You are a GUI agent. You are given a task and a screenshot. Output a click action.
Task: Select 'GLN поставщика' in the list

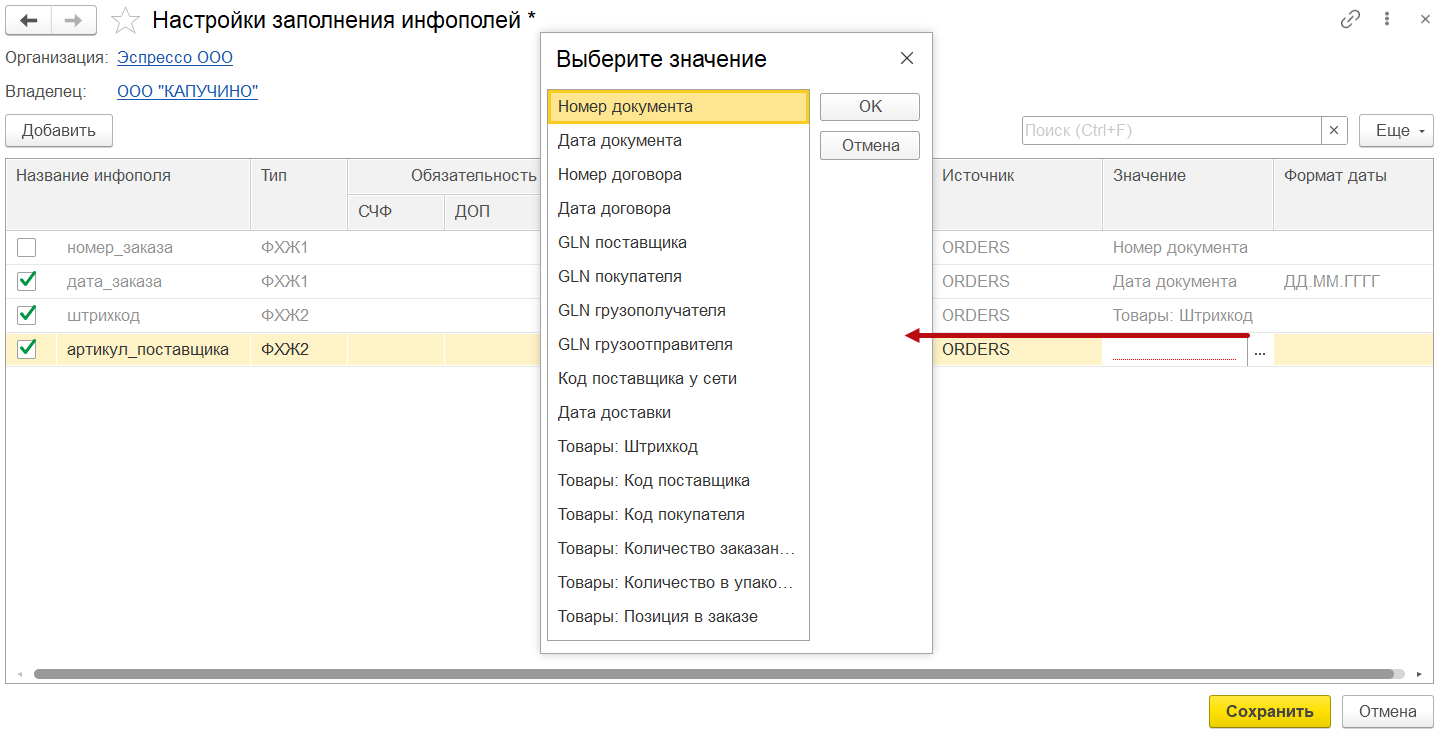point(678,242)
